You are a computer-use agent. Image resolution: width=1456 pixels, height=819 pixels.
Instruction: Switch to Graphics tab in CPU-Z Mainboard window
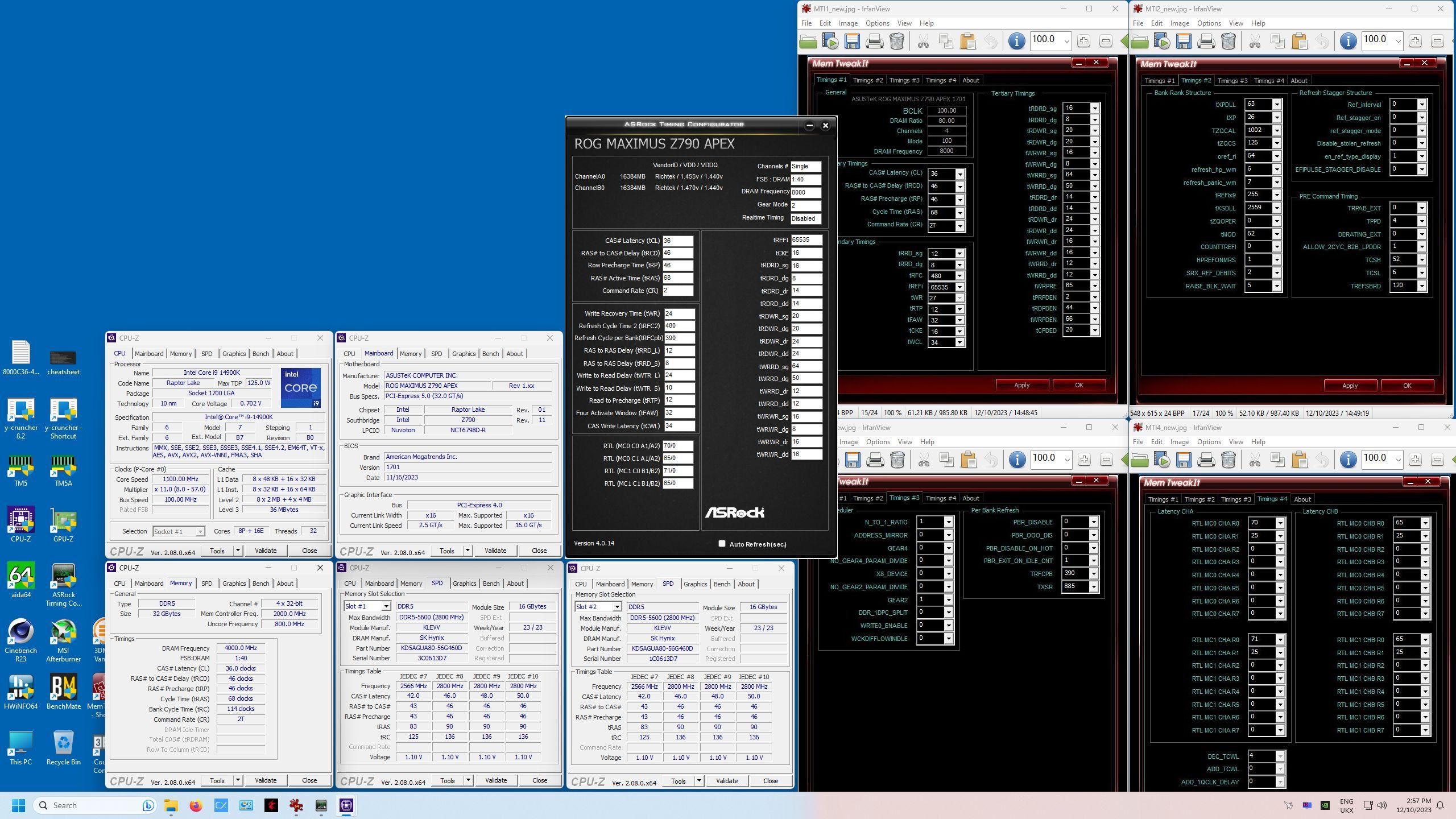464,354
